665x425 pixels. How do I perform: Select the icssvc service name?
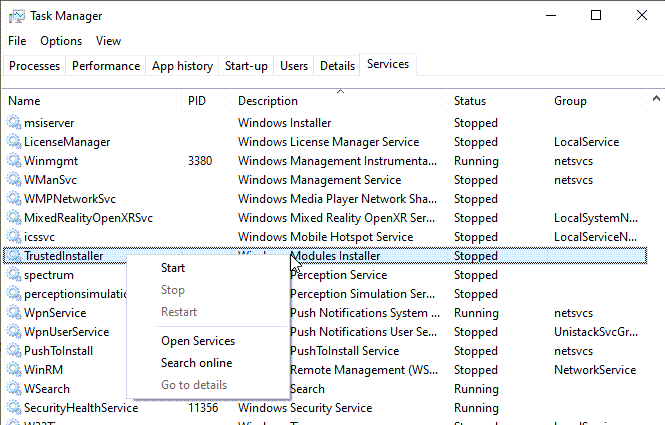(39, 237)
